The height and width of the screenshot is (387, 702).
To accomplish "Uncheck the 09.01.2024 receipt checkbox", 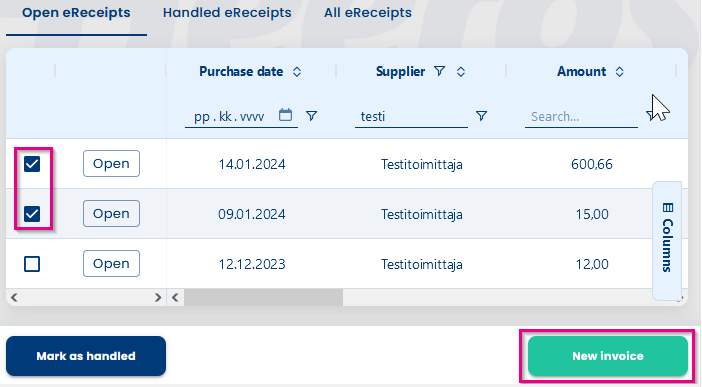I will click(32, 214).
